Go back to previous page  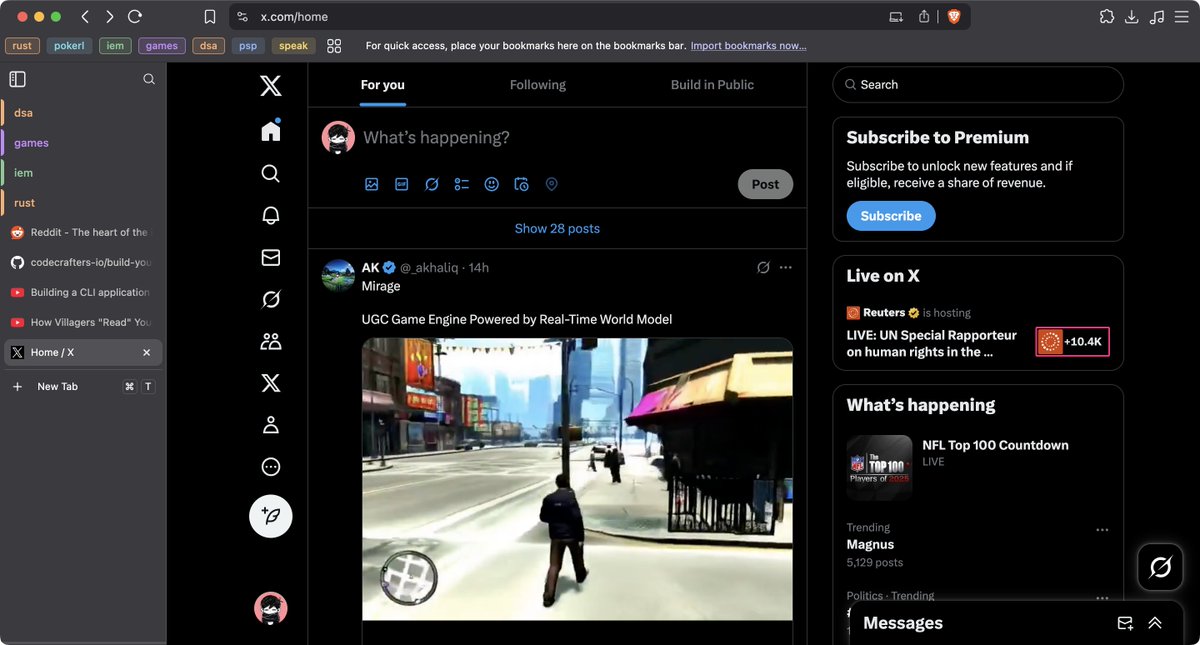coord(85,16)
